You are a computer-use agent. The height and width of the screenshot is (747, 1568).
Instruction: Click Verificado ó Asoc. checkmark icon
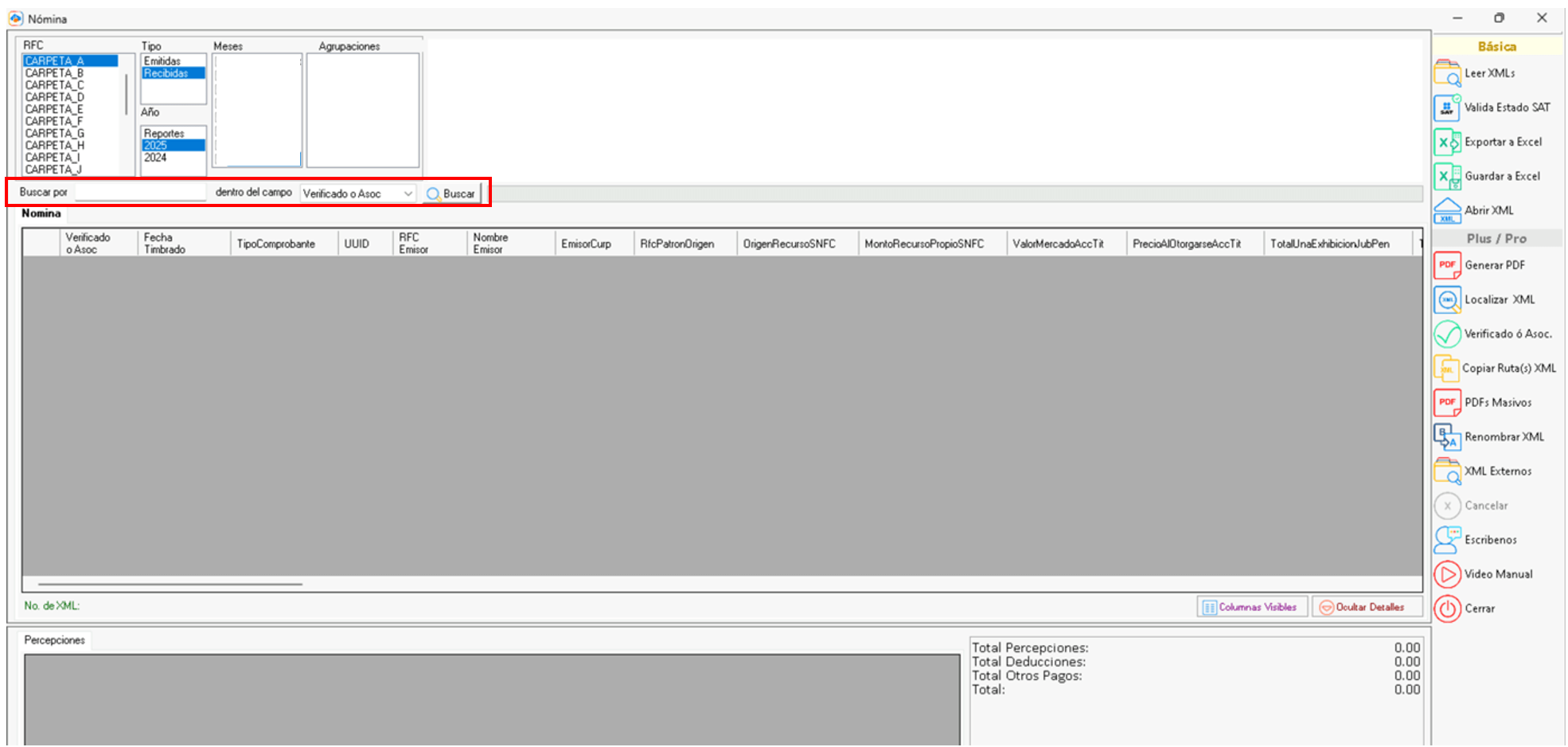[x=1447, y=334]
